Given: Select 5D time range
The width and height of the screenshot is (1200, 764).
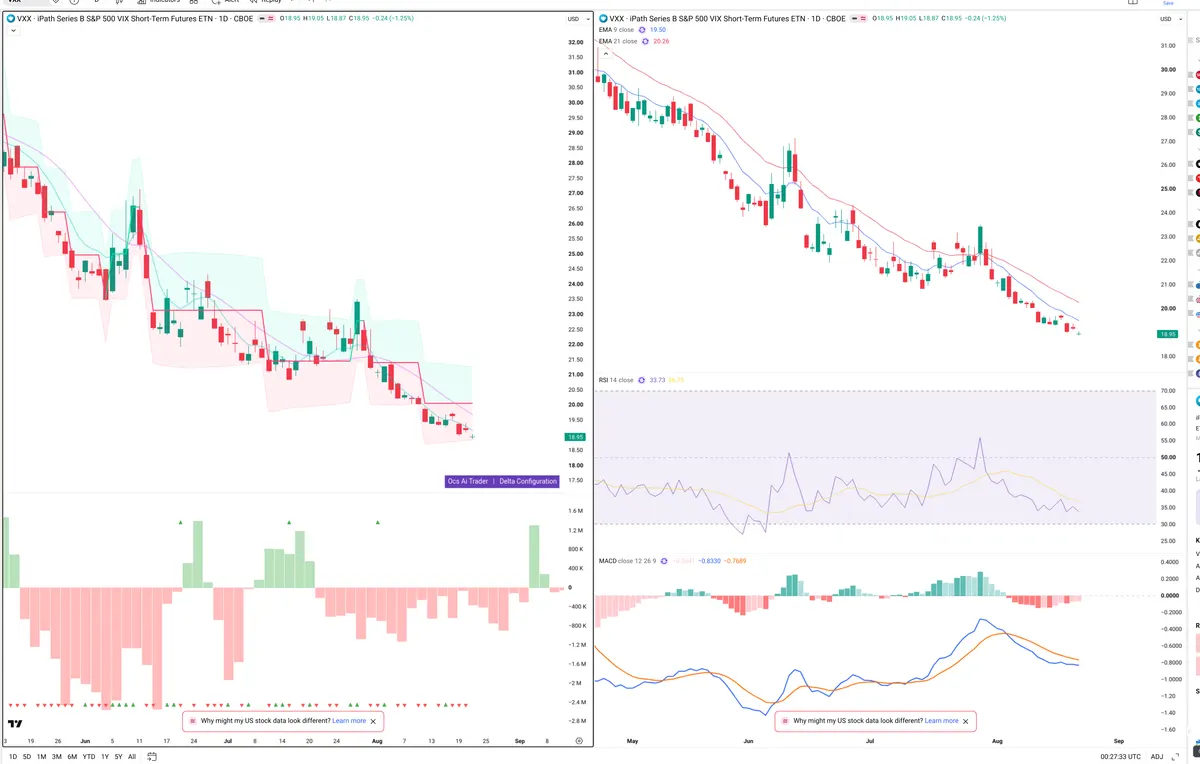Looking at the screenshot, I should point(27,756).
